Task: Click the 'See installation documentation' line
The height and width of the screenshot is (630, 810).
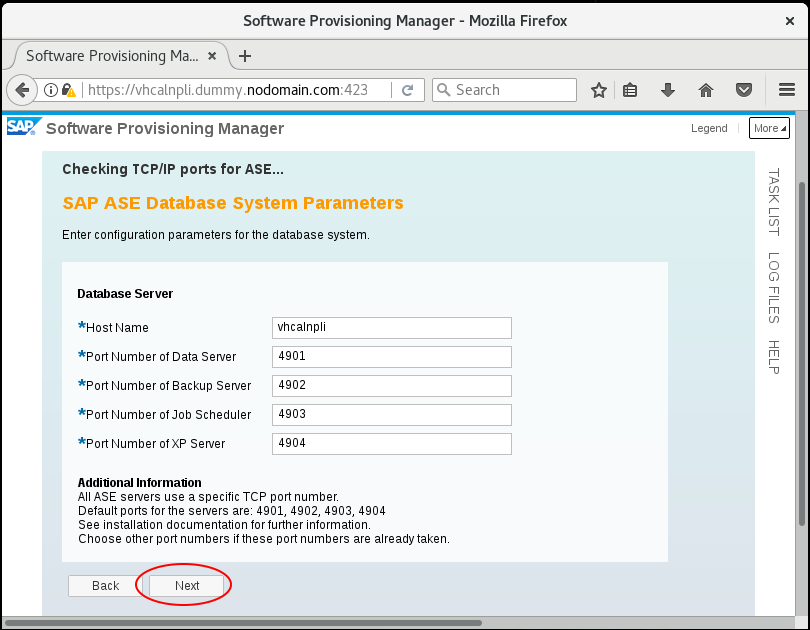Action: pos(224,525)
